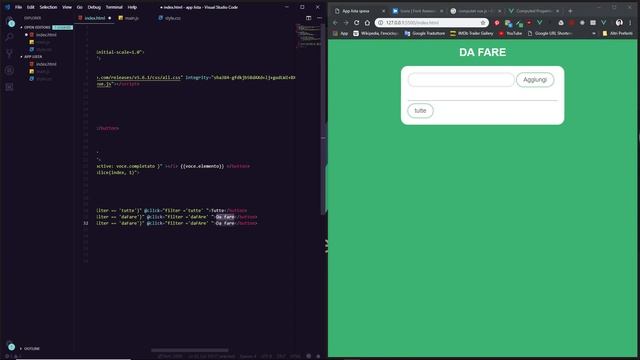
Task: Switch to the index.html editor tab
Action: (94, 18)
